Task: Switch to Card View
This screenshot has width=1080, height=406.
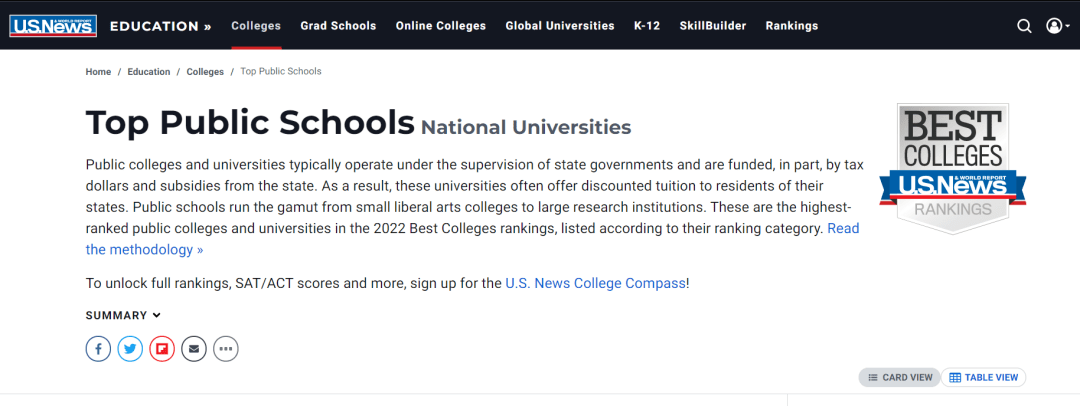Action: click(899, 377)
